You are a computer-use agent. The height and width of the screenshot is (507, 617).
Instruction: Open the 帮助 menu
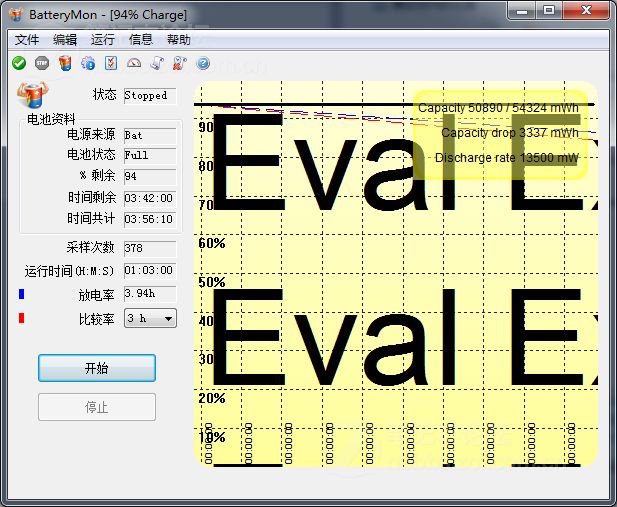coord(179,40)
